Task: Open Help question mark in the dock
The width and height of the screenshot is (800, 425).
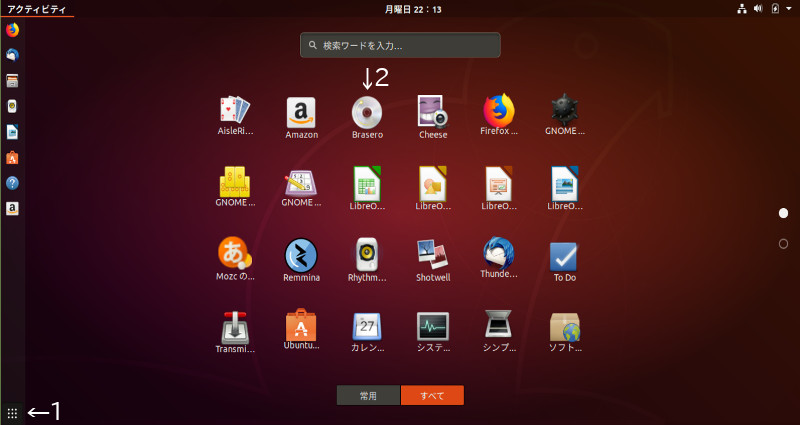Action: tap(12, 183)
